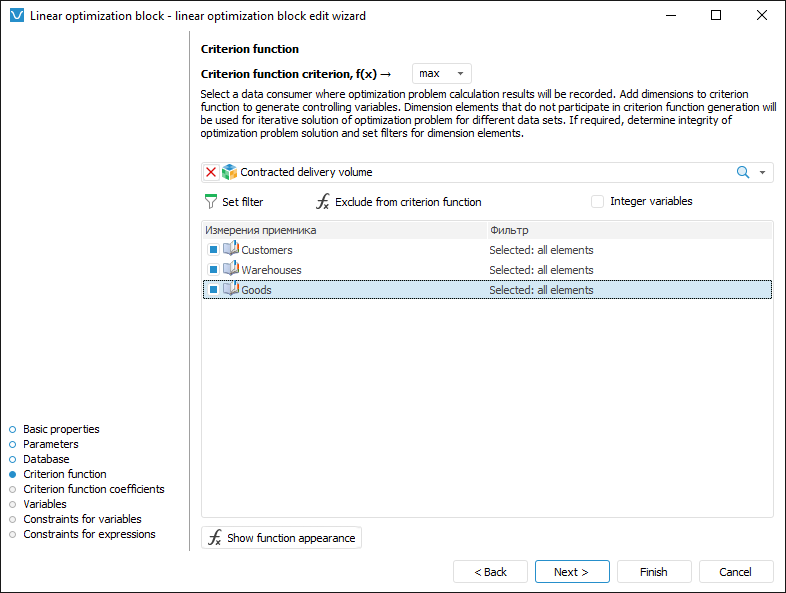Click the Contracted delivery volume cube icon
786x593 pixels.
tap(230, 172)
